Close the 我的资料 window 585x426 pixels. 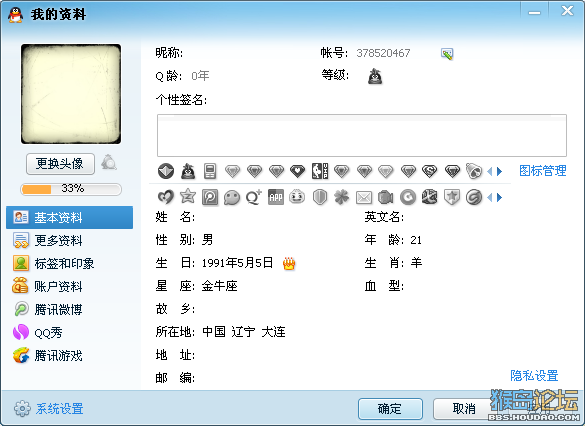click(x=567, y=11)
